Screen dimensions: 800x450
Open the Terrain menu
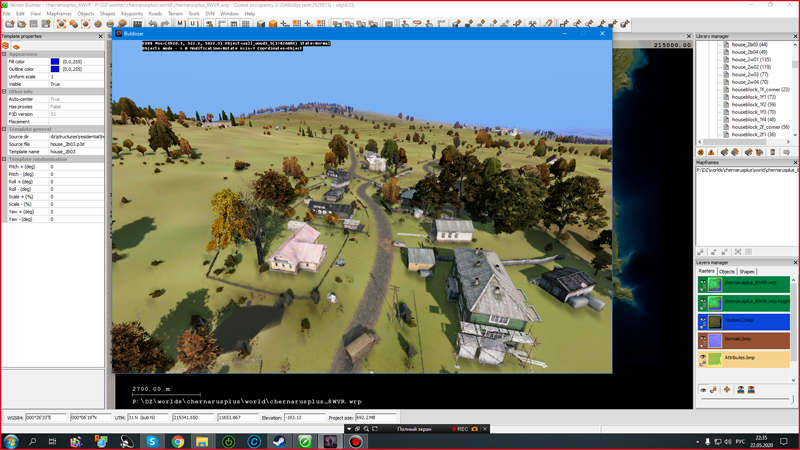click(175, 14)
